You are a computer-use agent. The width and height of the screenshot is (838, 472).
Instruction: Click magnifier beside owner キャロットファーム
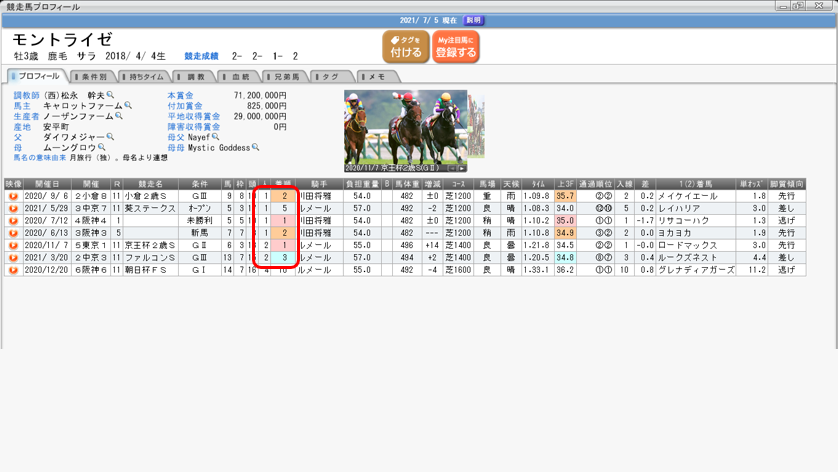[129, 106]
